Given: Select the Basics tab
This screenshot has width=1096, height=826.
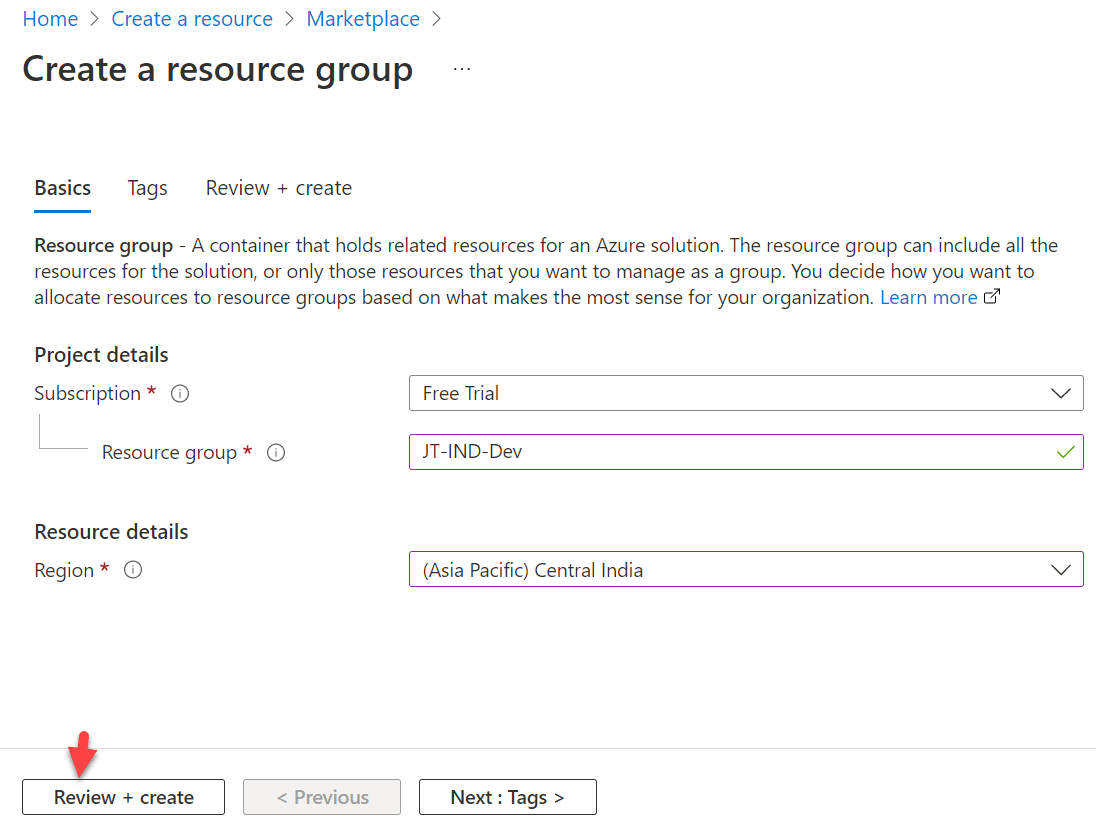Looking at the screenshot, I should pyautogui.click(x=62, y=188).
